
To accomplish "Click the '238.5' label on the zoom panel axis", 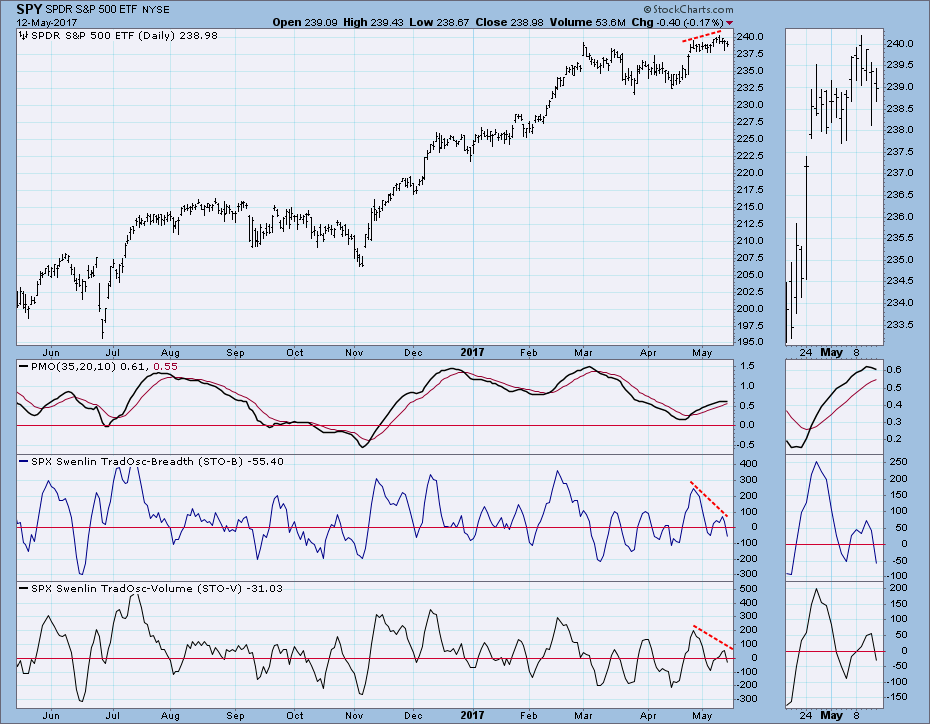I will (x=900, y=109).
